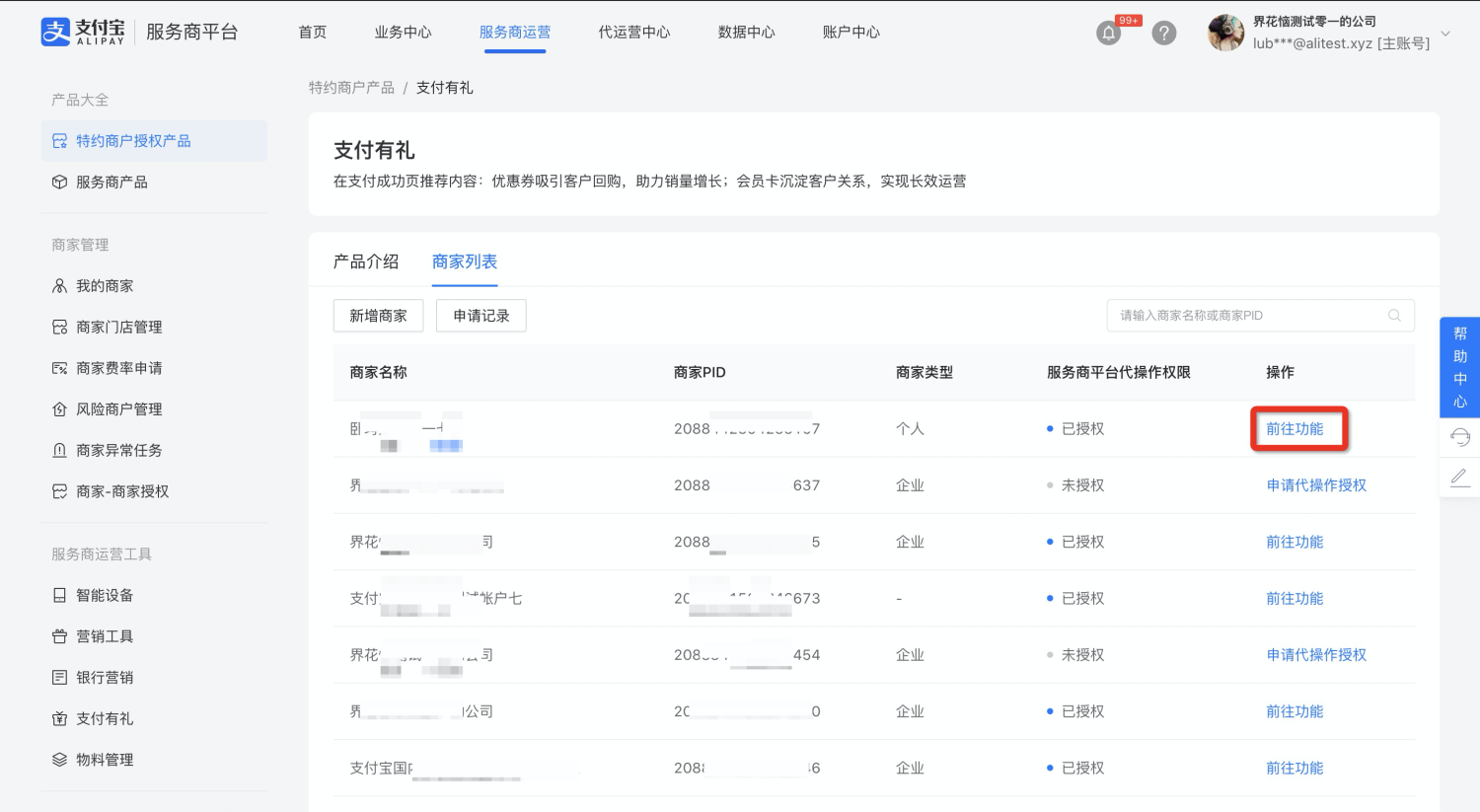Click the Alipay logo icon
The width and height of the screenshot is (1480, 812).
pyautogui.click(x=55, y=32)
